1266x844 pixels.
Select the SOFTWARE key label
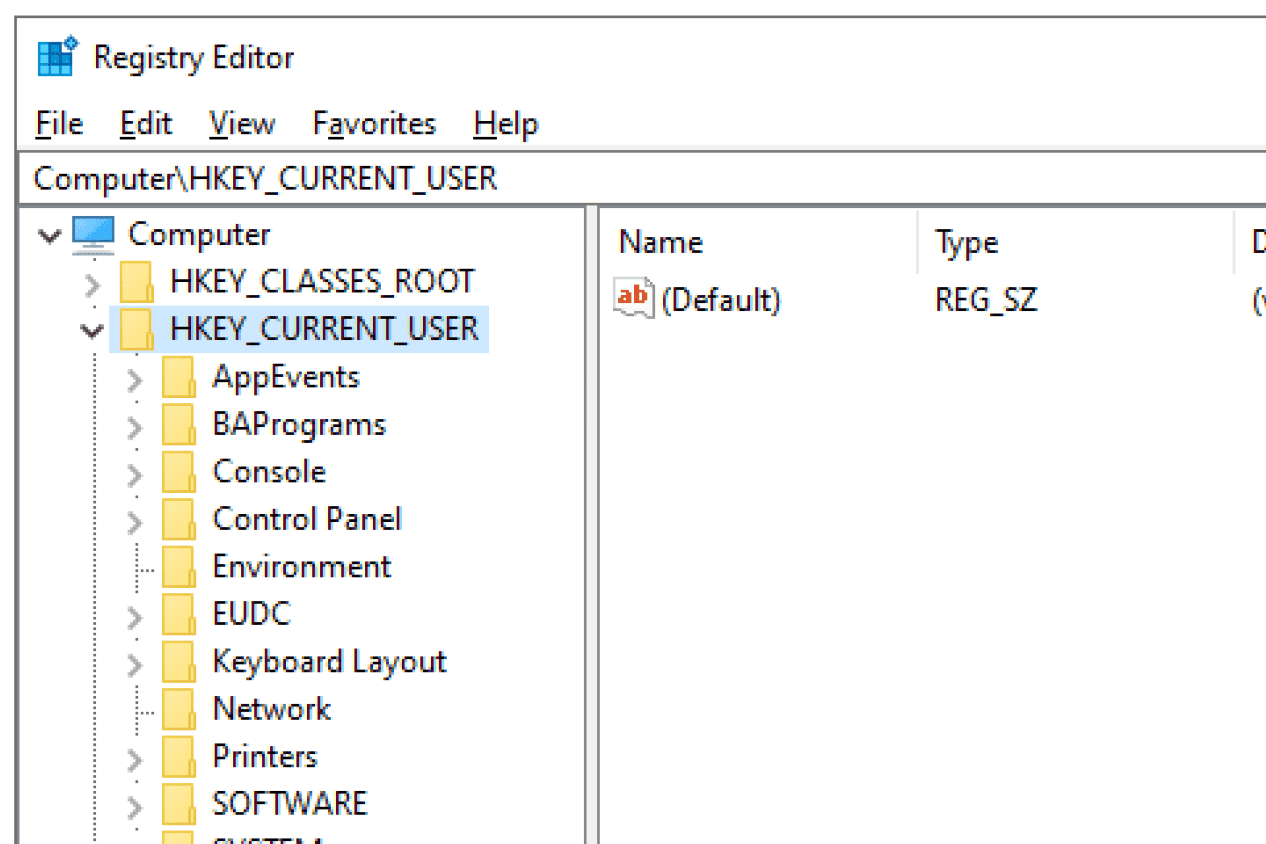(x=290, y=804)
